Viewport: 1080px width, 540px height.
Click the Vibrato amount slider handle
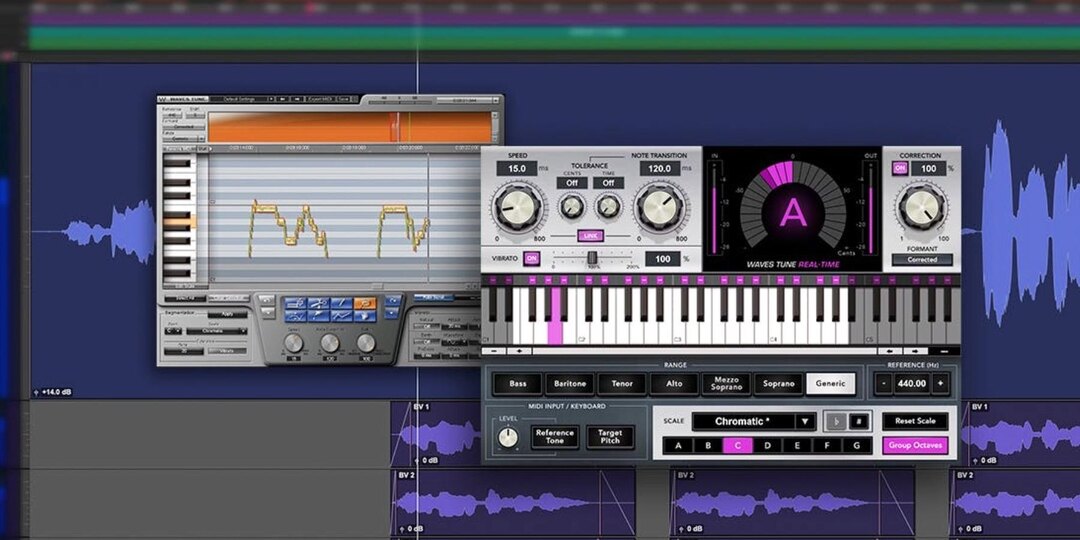[x=591, y=258]
